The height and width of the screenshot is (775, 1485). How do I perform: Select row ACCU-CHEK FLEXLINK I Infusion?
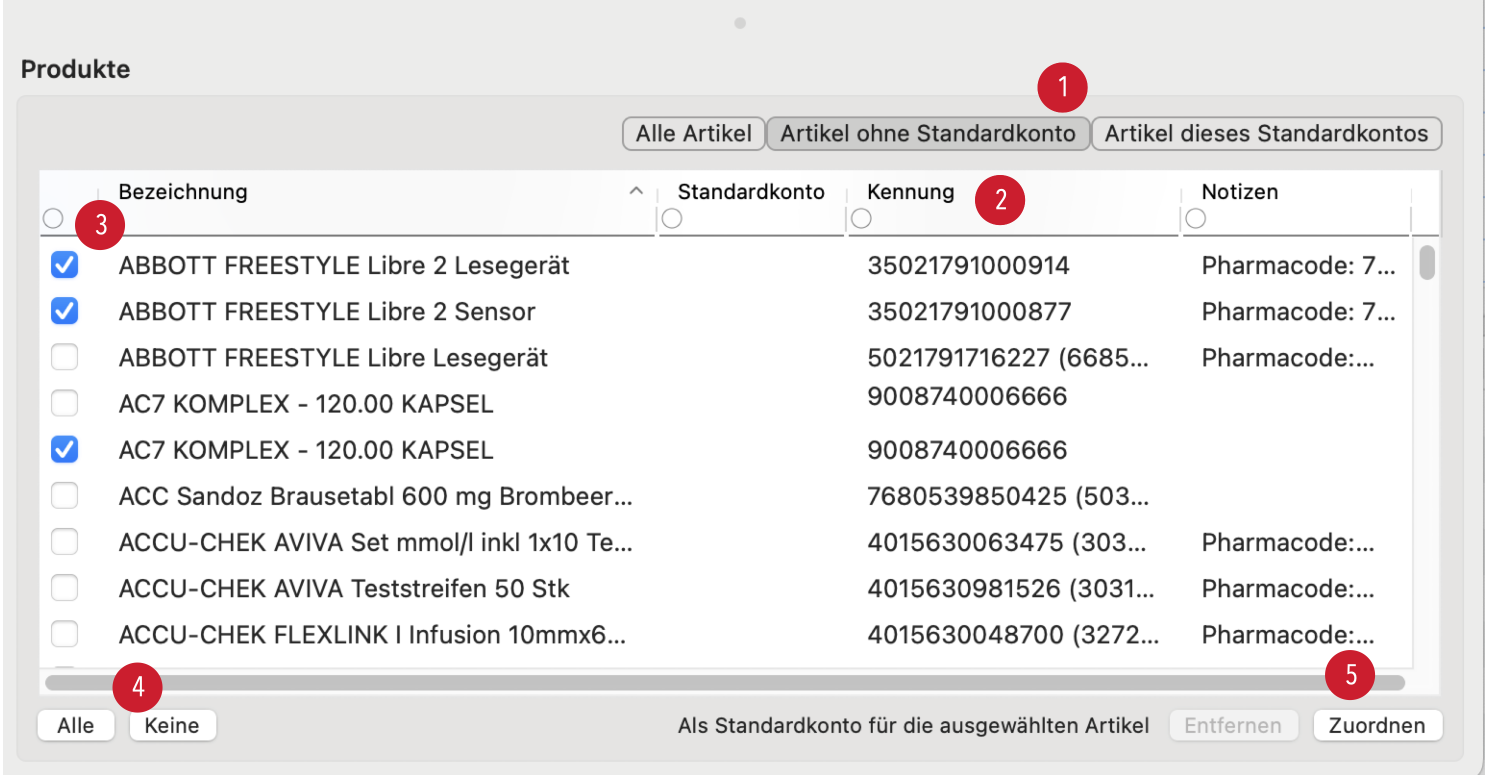tap(726, 634)
